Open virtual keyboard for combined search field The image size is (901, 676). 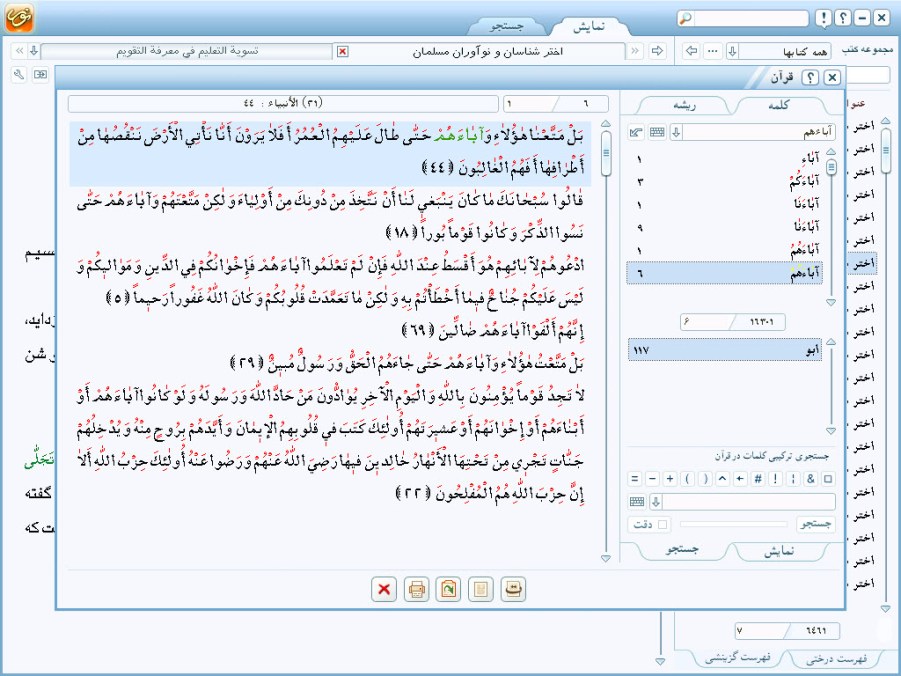(637, 502)
